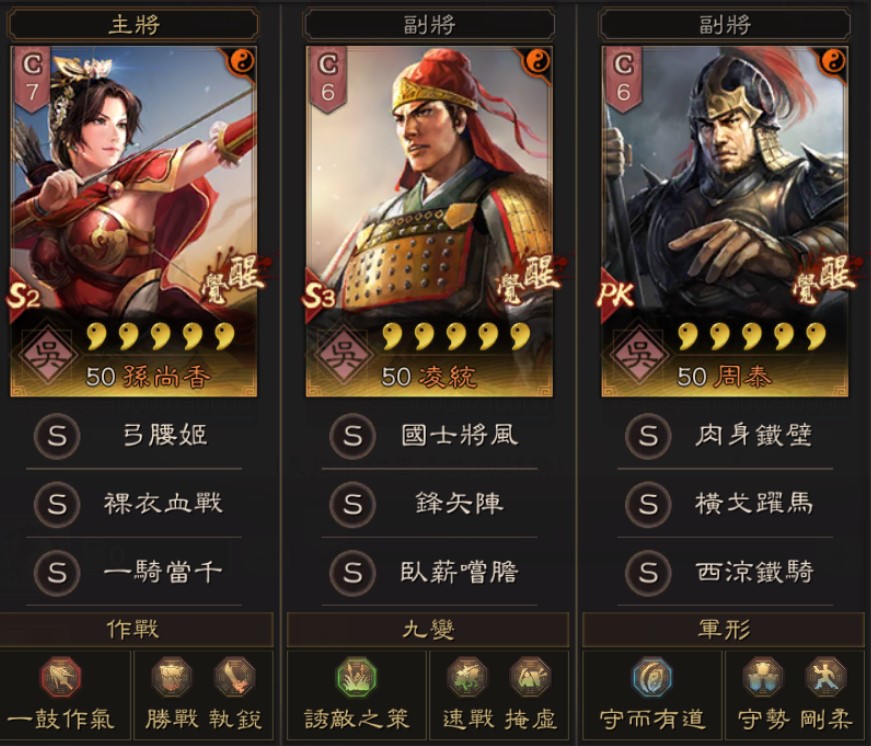Select the blue 守而有道 tactic icon
Image resolution: width=871 pixels, height=746 pixels.
652,677
